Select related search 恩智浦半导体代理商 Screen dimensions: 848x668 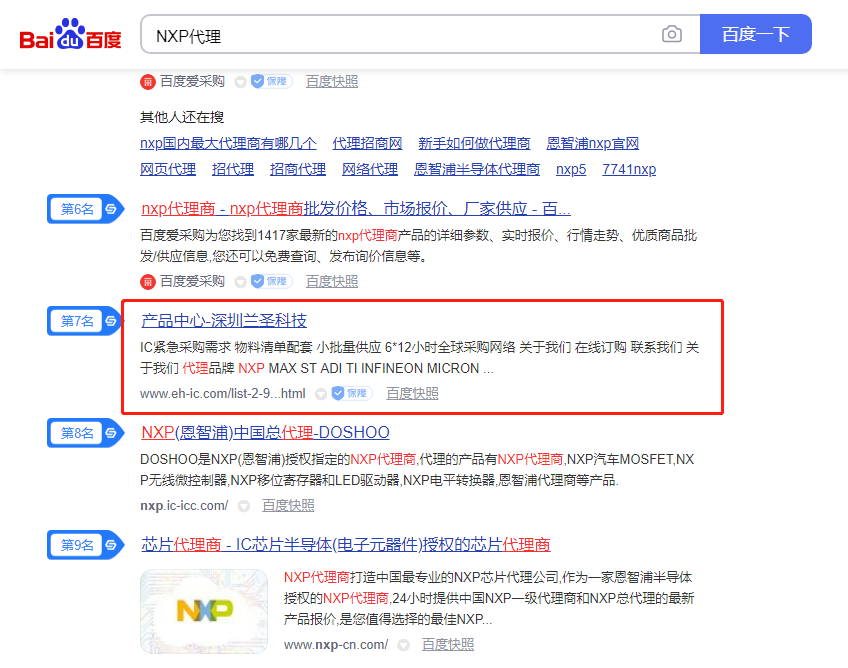click(477, 169)
